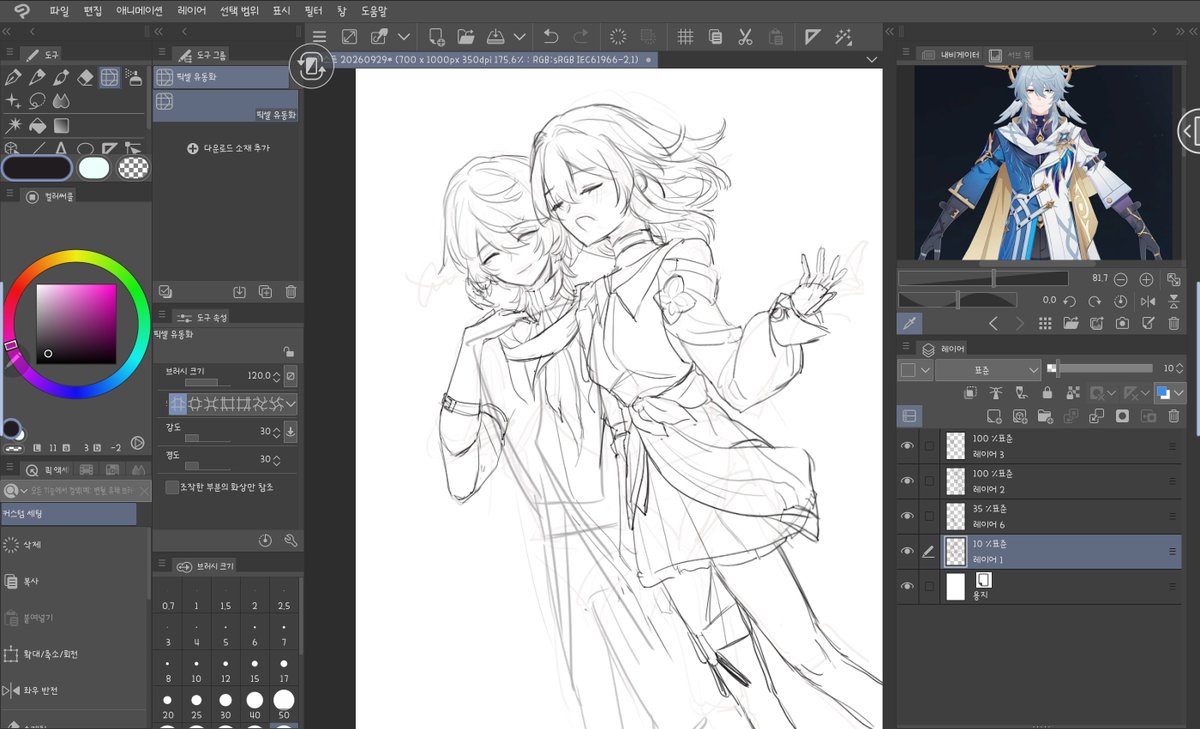Select the Fill bucket tool
1200x729 pixels.
[x=37, y=126]
